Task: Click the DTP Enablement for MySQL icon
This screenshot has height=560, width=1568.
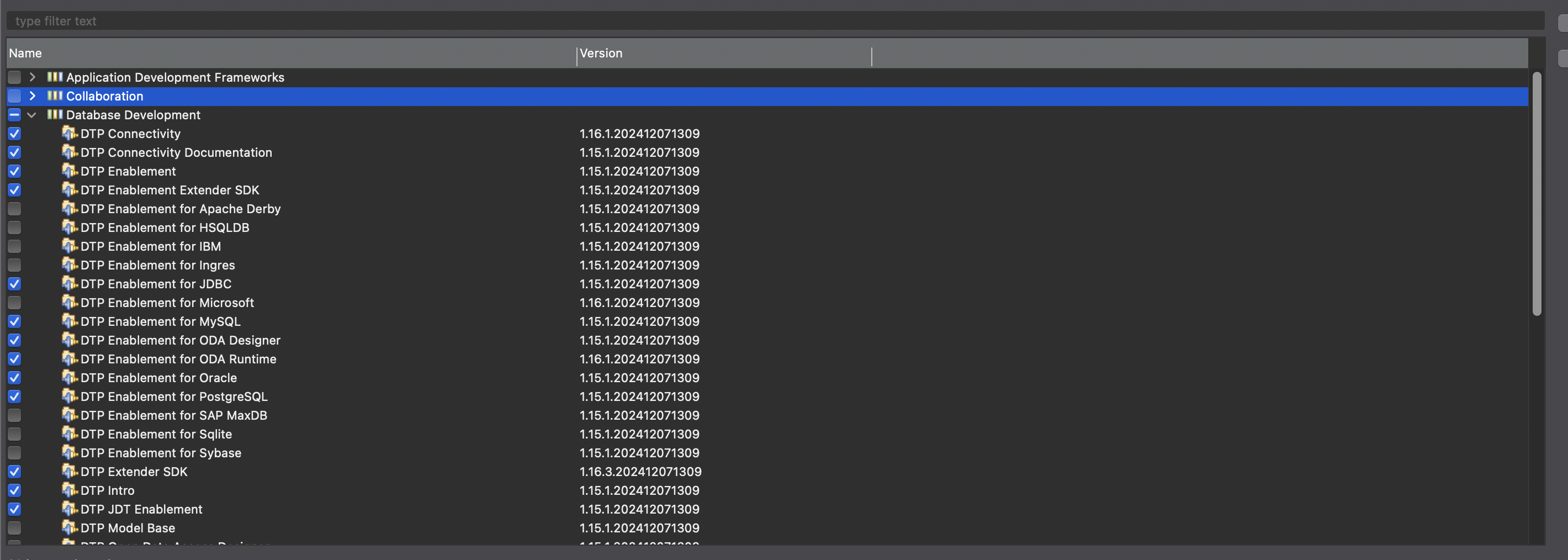Action: 70,321
